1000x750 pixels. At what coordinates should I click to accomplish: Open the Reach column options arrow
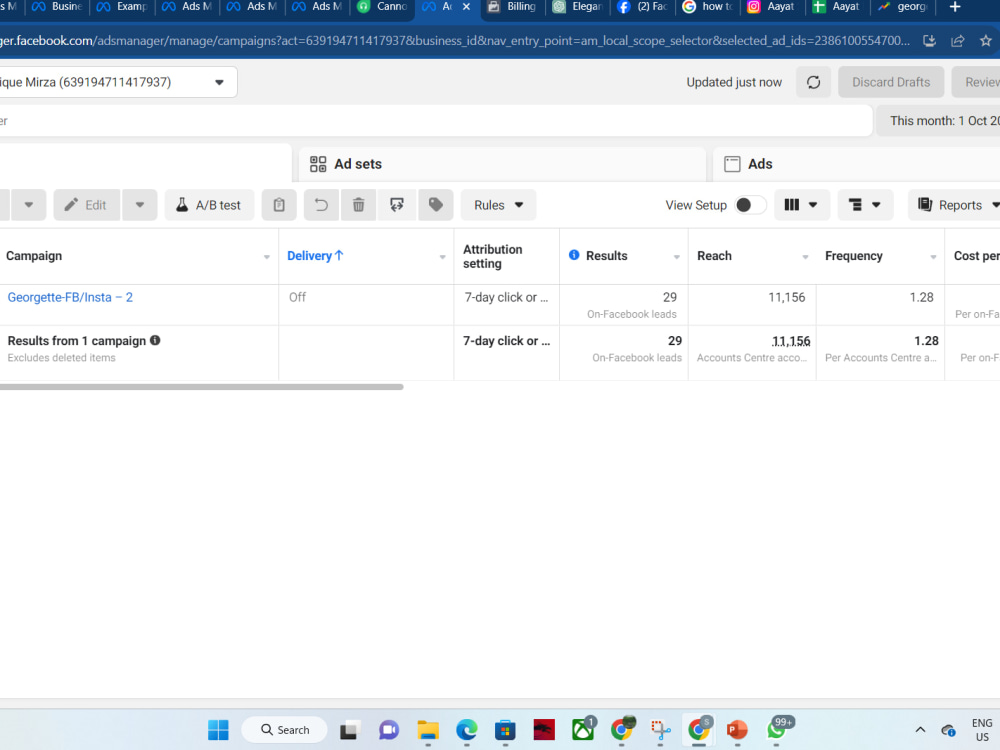click(x=805, y=257)
